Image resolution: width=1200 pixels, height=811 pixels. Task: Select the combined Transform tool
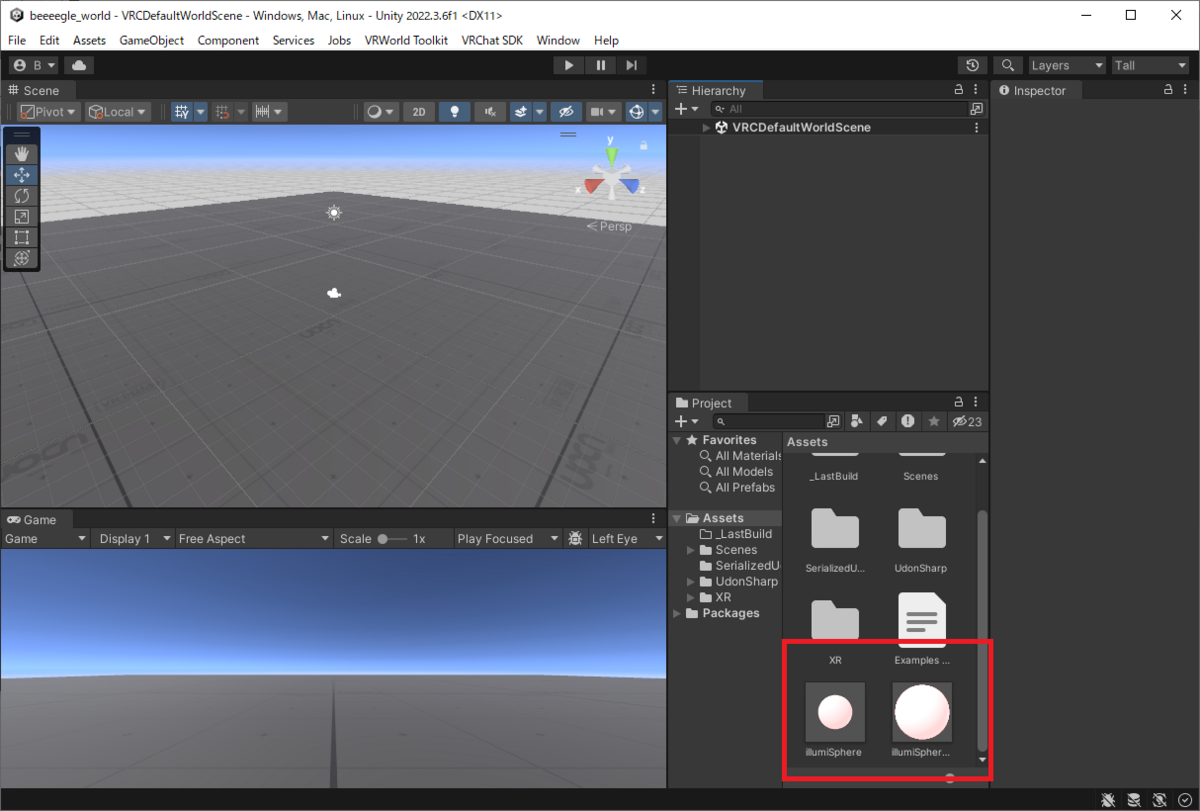click(x=22, y=259)
